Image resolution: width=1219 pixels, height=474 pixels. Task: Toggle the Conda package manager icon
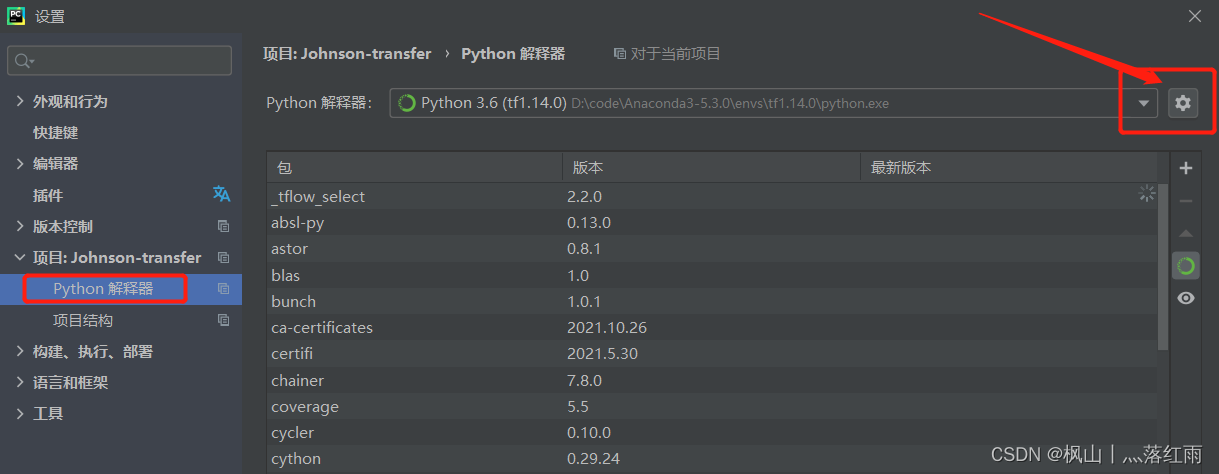coord(1186,266)
